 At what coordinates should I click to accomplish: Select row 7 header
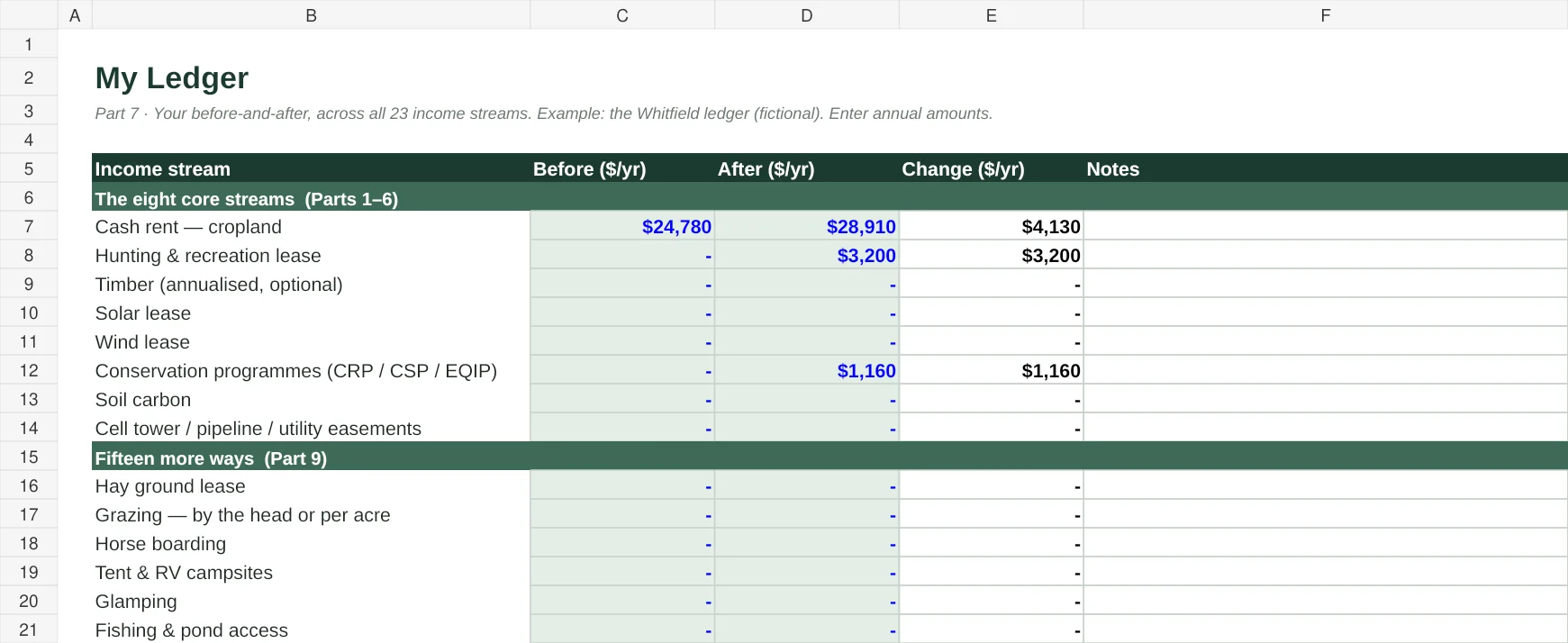[29, 226]
